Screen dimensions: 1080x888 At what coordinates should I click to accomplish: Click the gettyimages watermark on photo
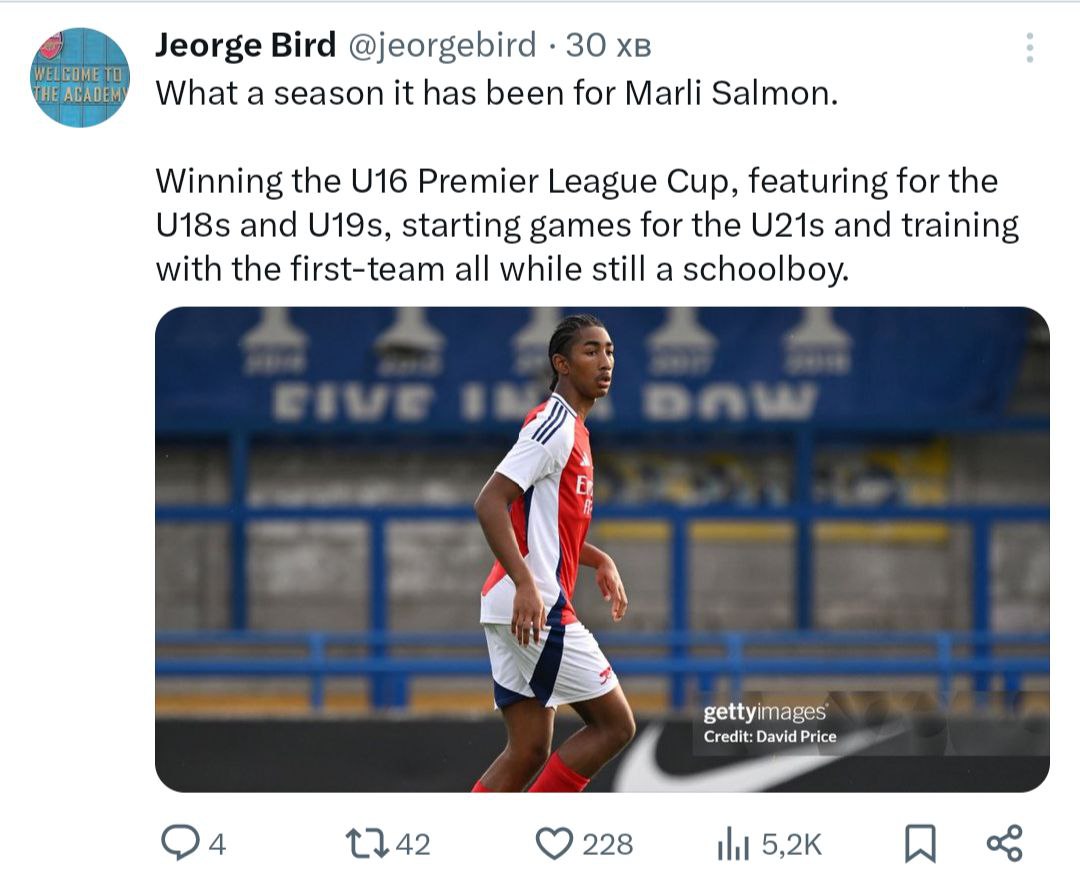pyautogui.click(x=765, y=712)
